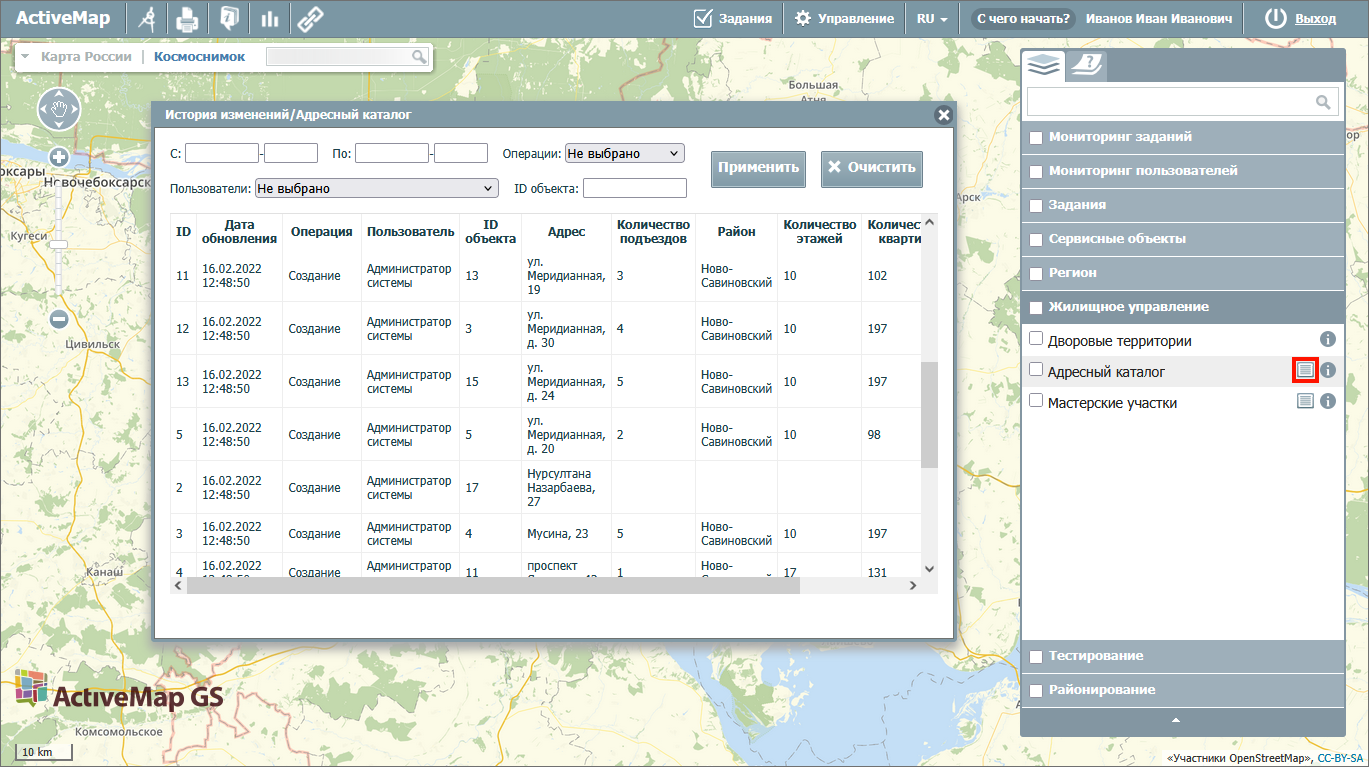
Task: Open the RU language dropdown
Action: coord(931,18)
